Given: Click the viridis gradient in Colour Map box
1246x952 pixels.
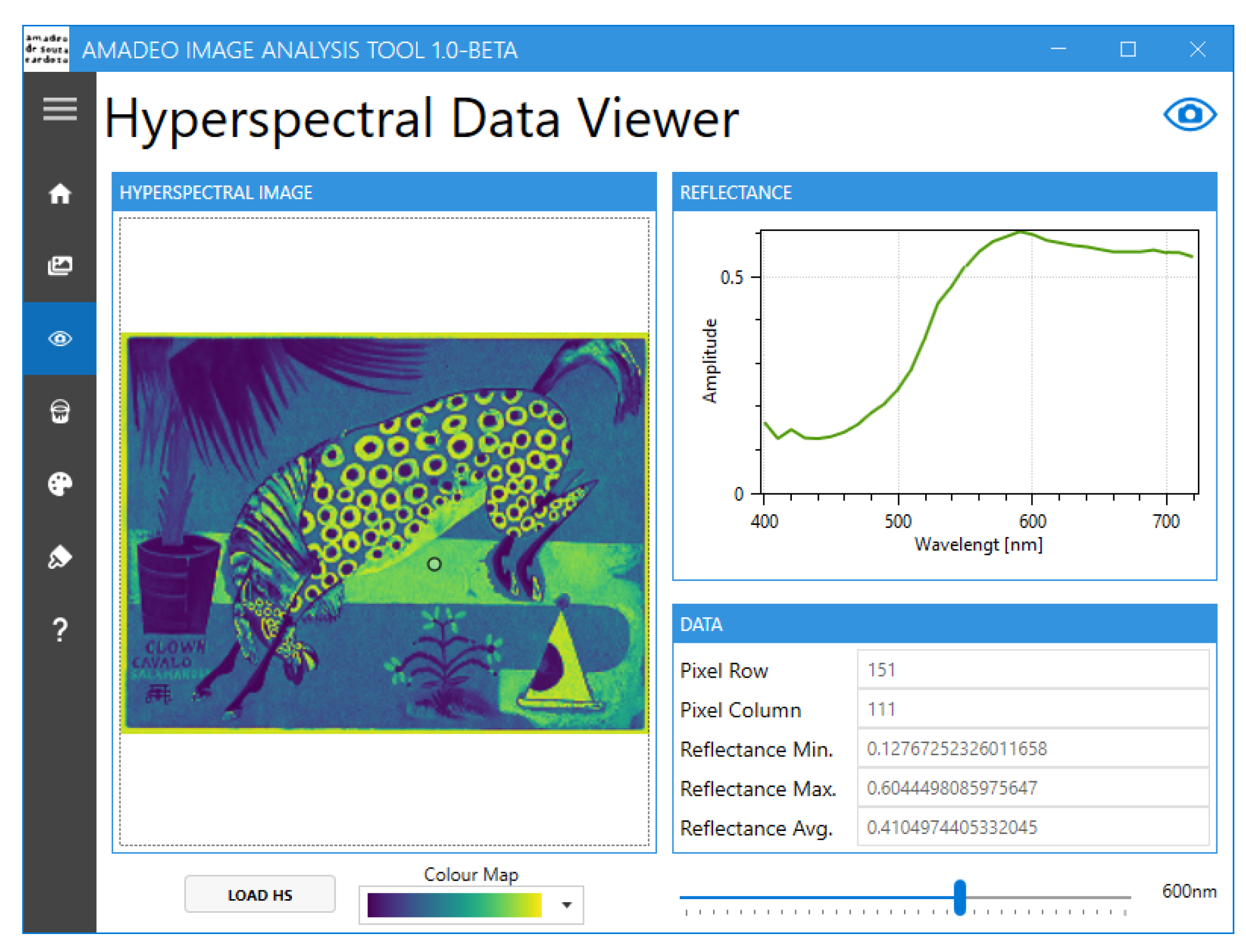Looking at the screenshot, I should (454, 905).
